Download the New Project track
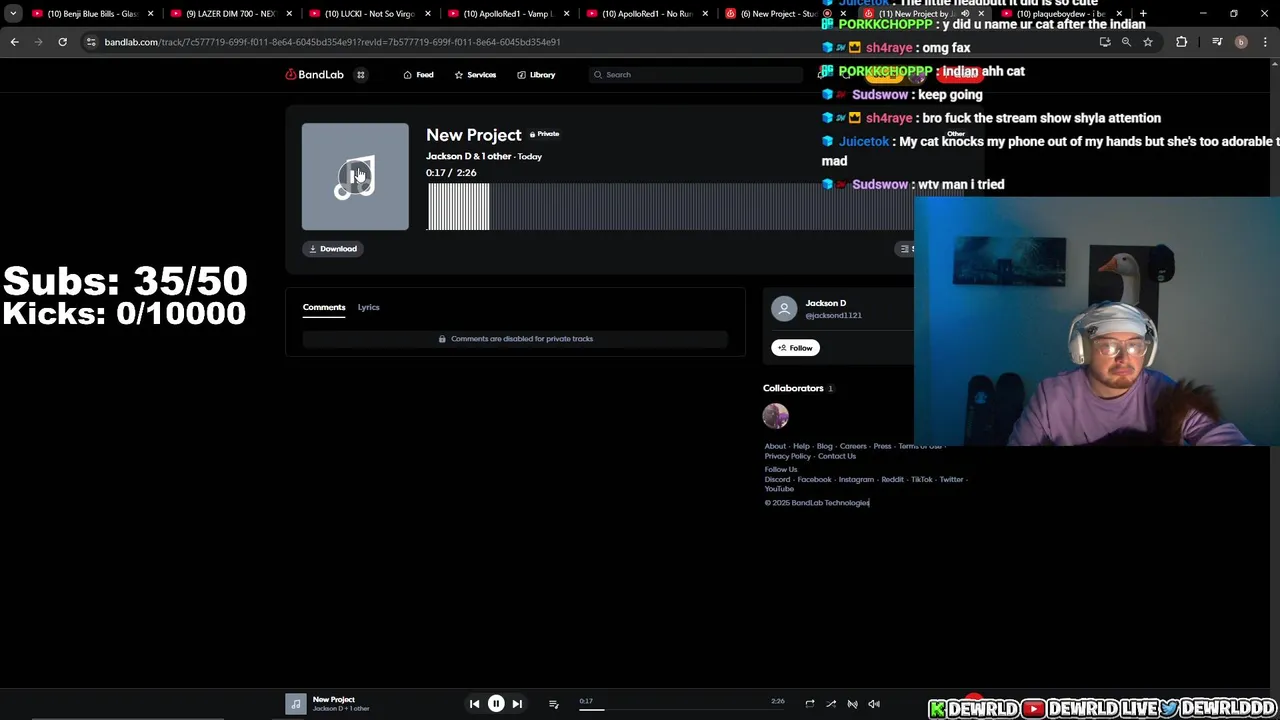 333,249
